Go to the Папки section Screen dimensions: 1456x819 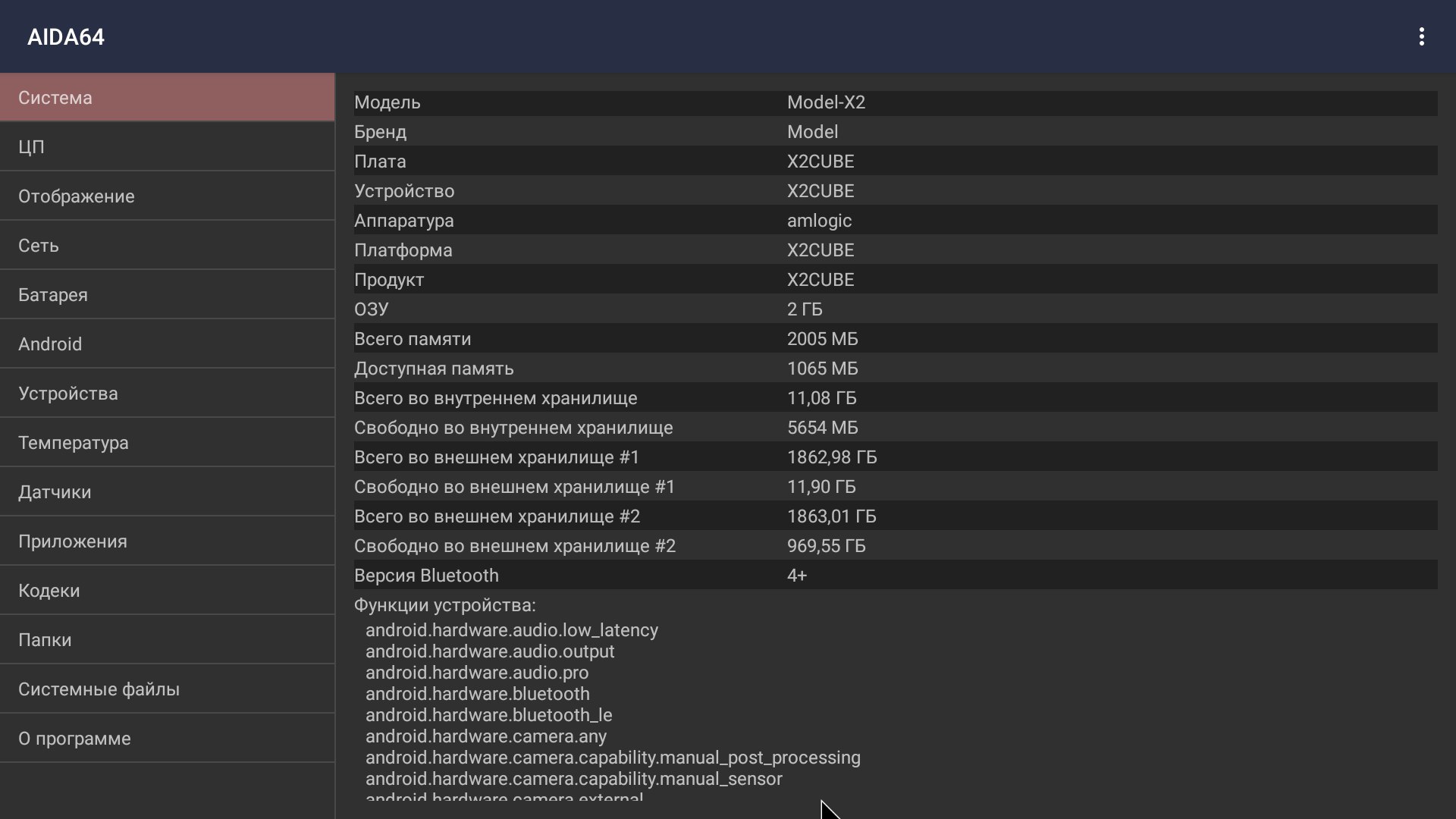click(167, 640)
